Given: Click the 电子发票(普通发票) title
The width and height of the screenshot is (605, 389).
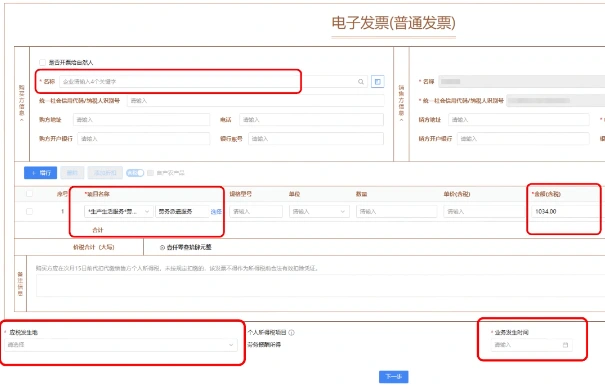Looking at the screenshot, I should (x=394, y=23).
